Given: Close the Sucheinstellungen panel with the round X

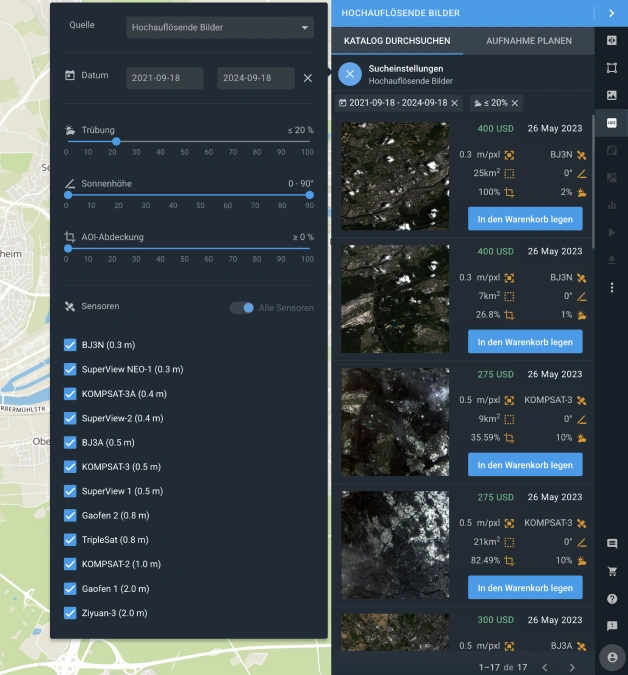Looking at the screenshot, I should (x=349, y=74).
